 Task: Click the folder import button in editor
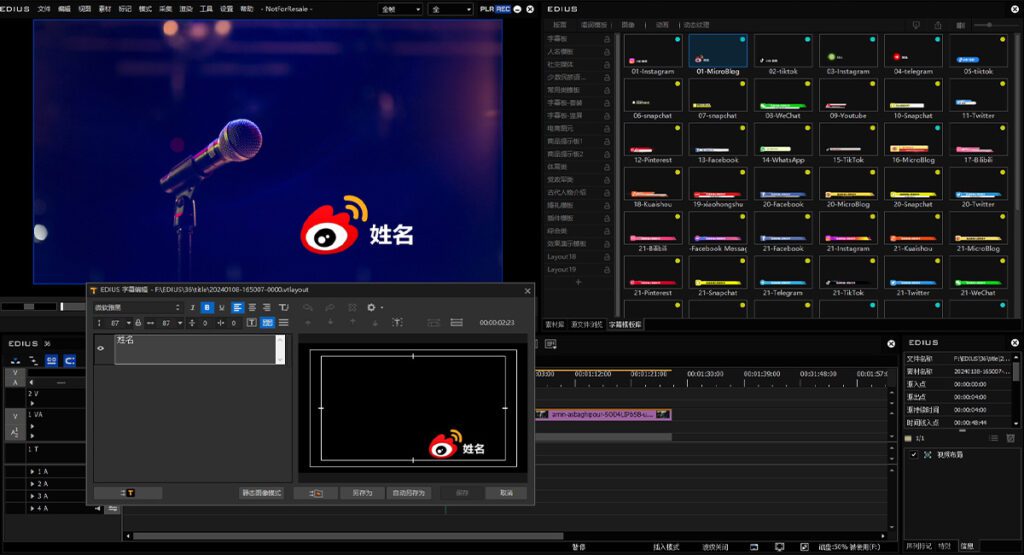tap(315, 493)
